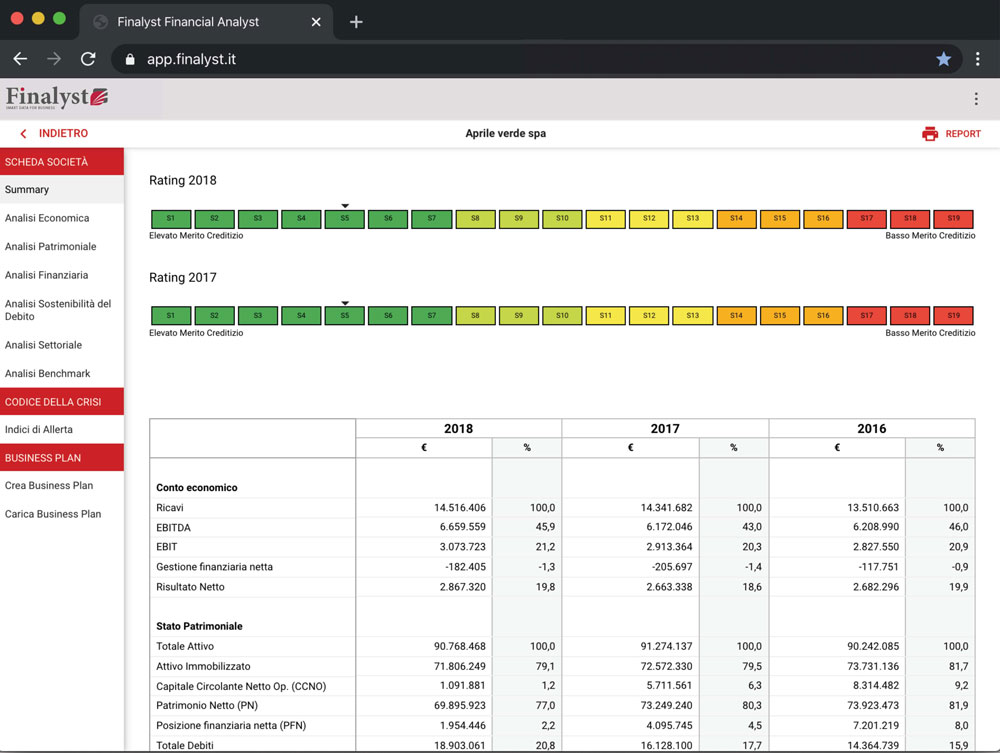The height and width of the screenshot is (753, 1000).
Task: Click Crea Business Plan
Action: [49, 485]
